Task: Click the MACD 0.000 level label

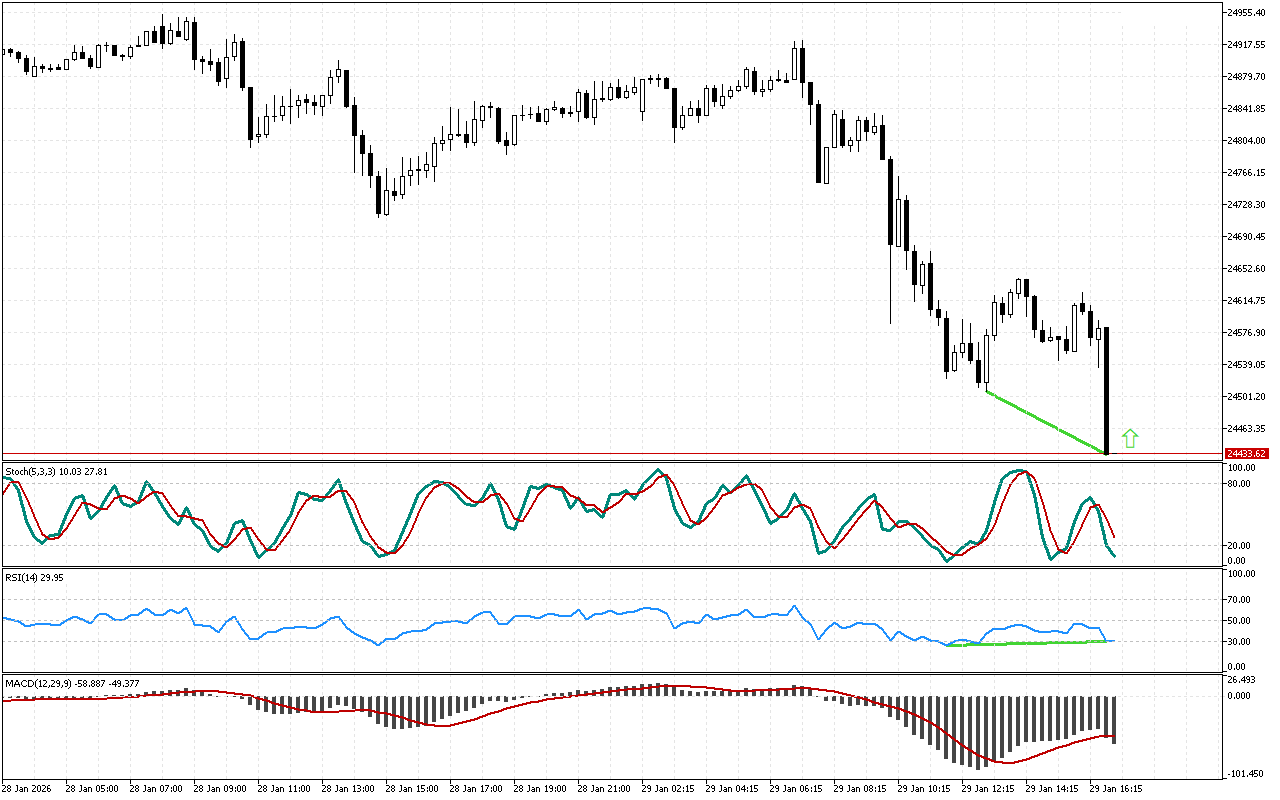Action: (x=1240, y=696)
